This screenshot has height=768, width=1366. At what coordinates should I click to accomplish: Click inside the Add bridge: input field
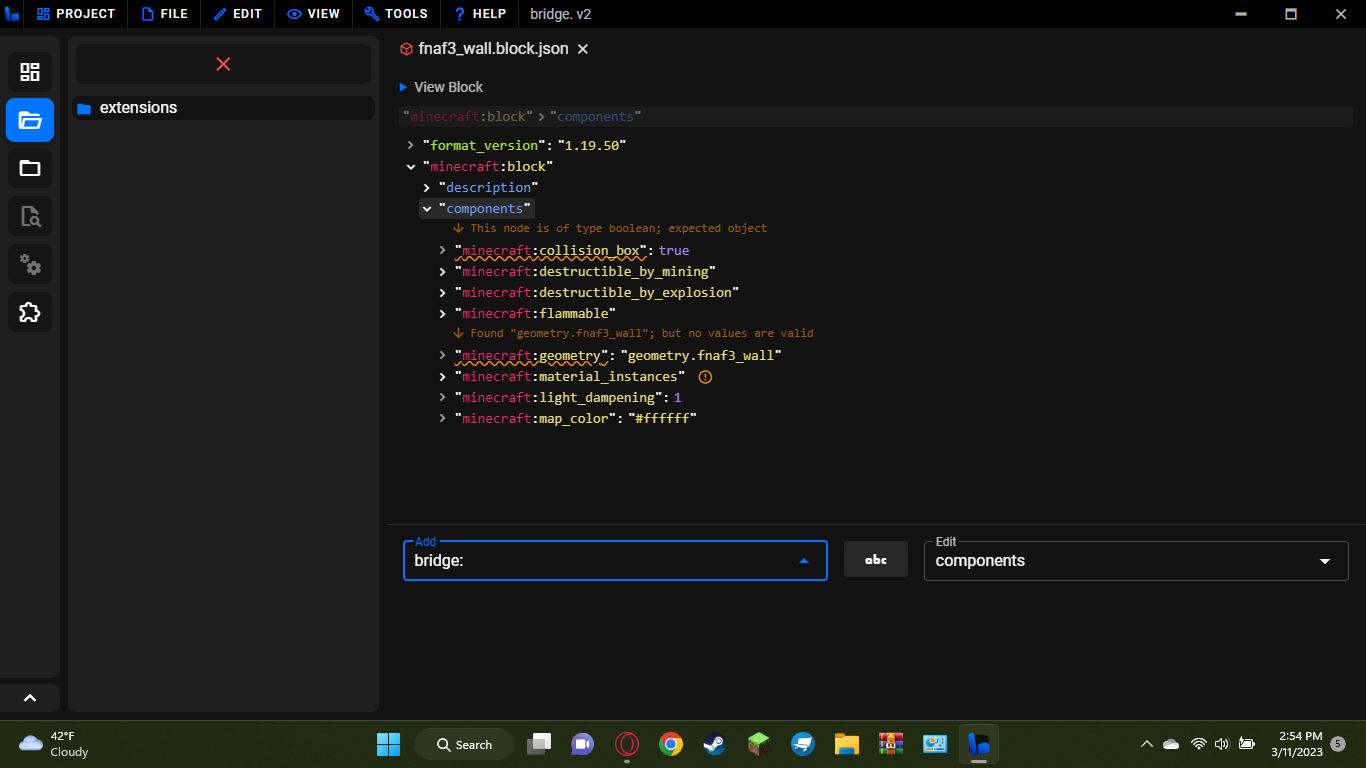click(600, 561)
